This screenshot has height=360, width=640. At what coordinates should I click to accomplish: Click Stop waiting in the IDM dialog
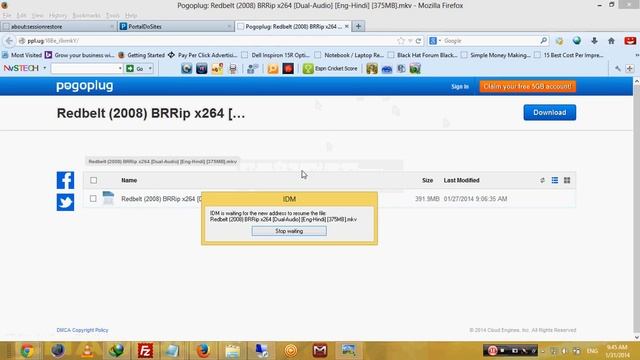tap(289, 231)
